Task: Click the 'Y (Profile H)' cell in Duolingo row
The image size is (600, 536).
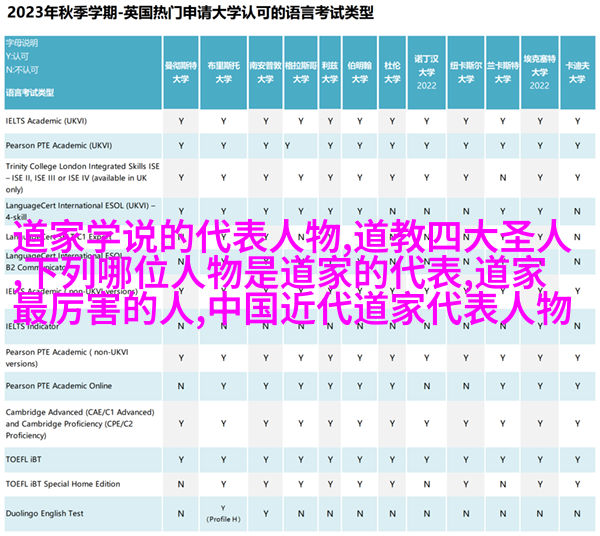Action: pos(223,514)
